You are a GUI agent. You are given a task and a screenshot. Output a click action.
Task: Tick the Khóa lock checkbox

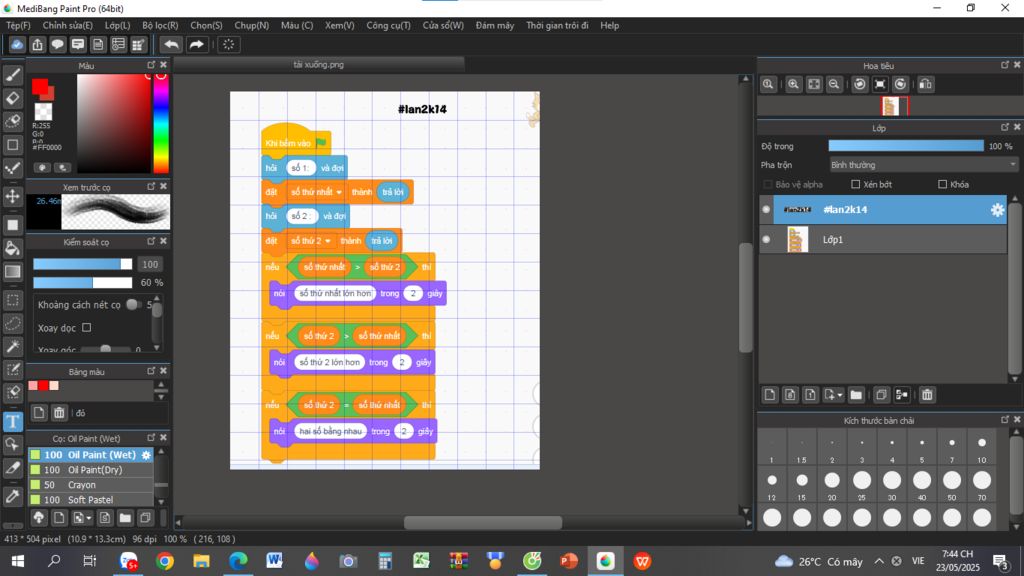tap(942, 184)
